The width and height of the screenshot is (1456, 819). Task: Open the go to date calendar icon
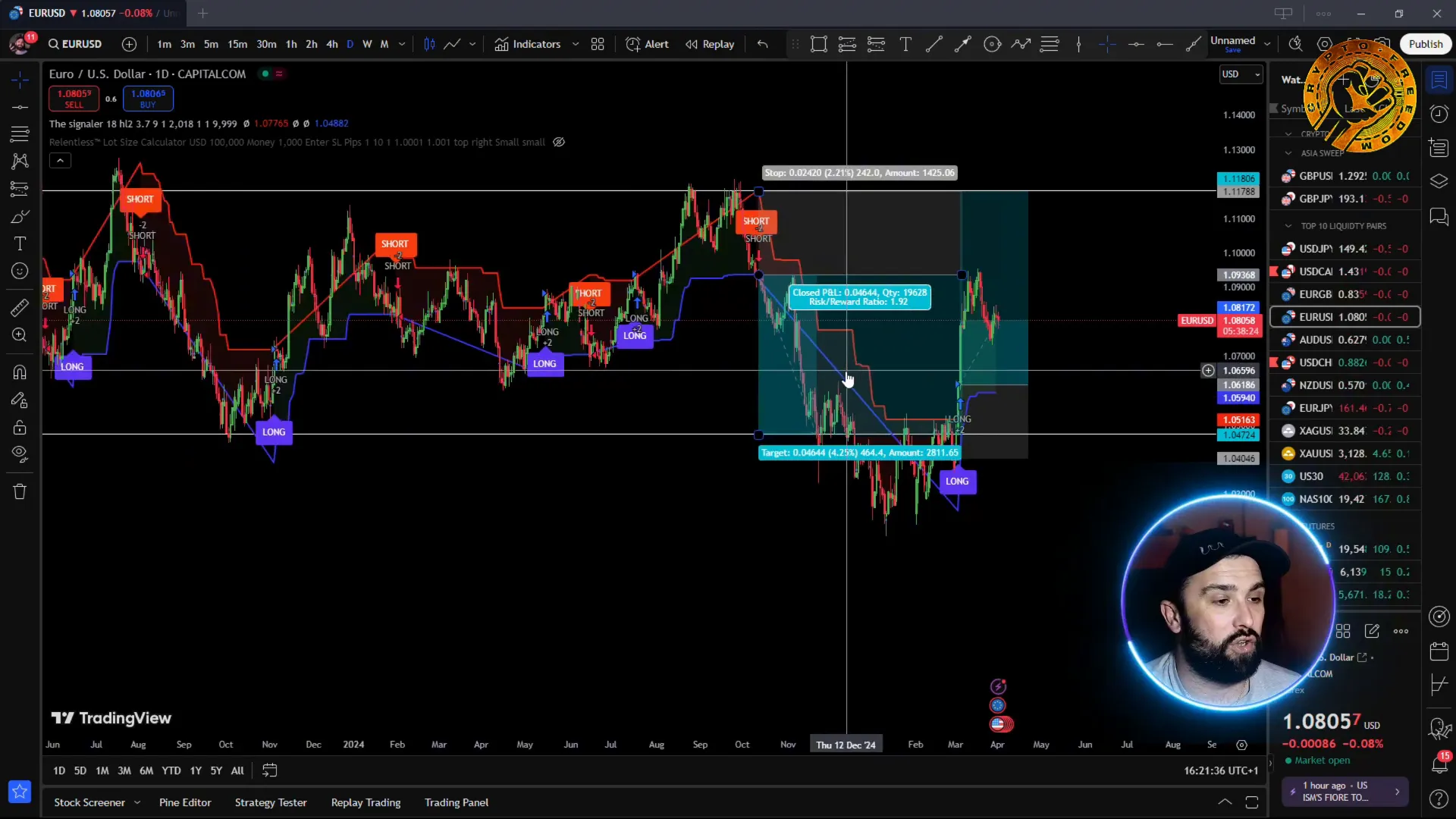pos(269,770)
